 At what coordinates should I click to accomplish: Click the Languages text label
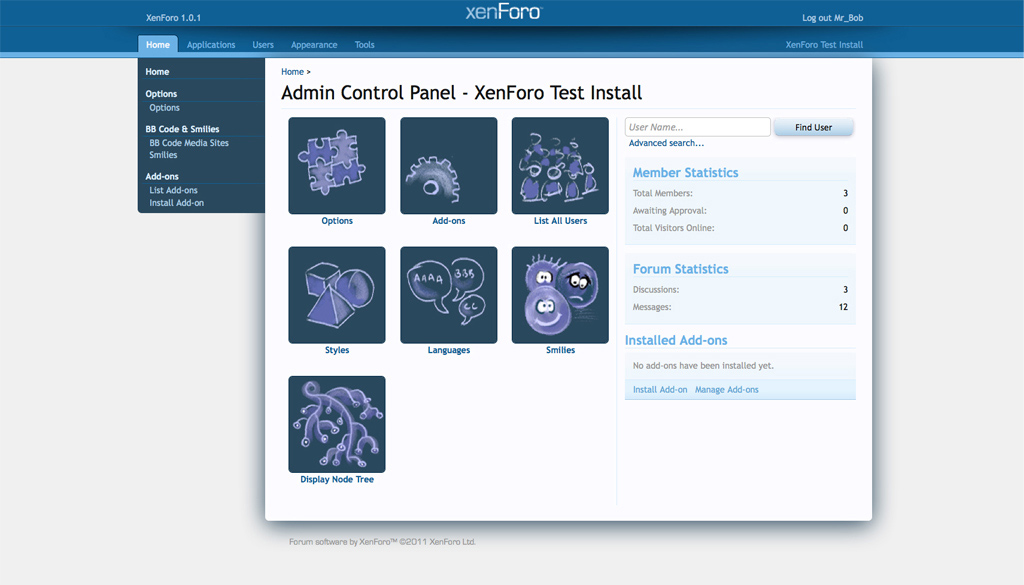[449, 351]
